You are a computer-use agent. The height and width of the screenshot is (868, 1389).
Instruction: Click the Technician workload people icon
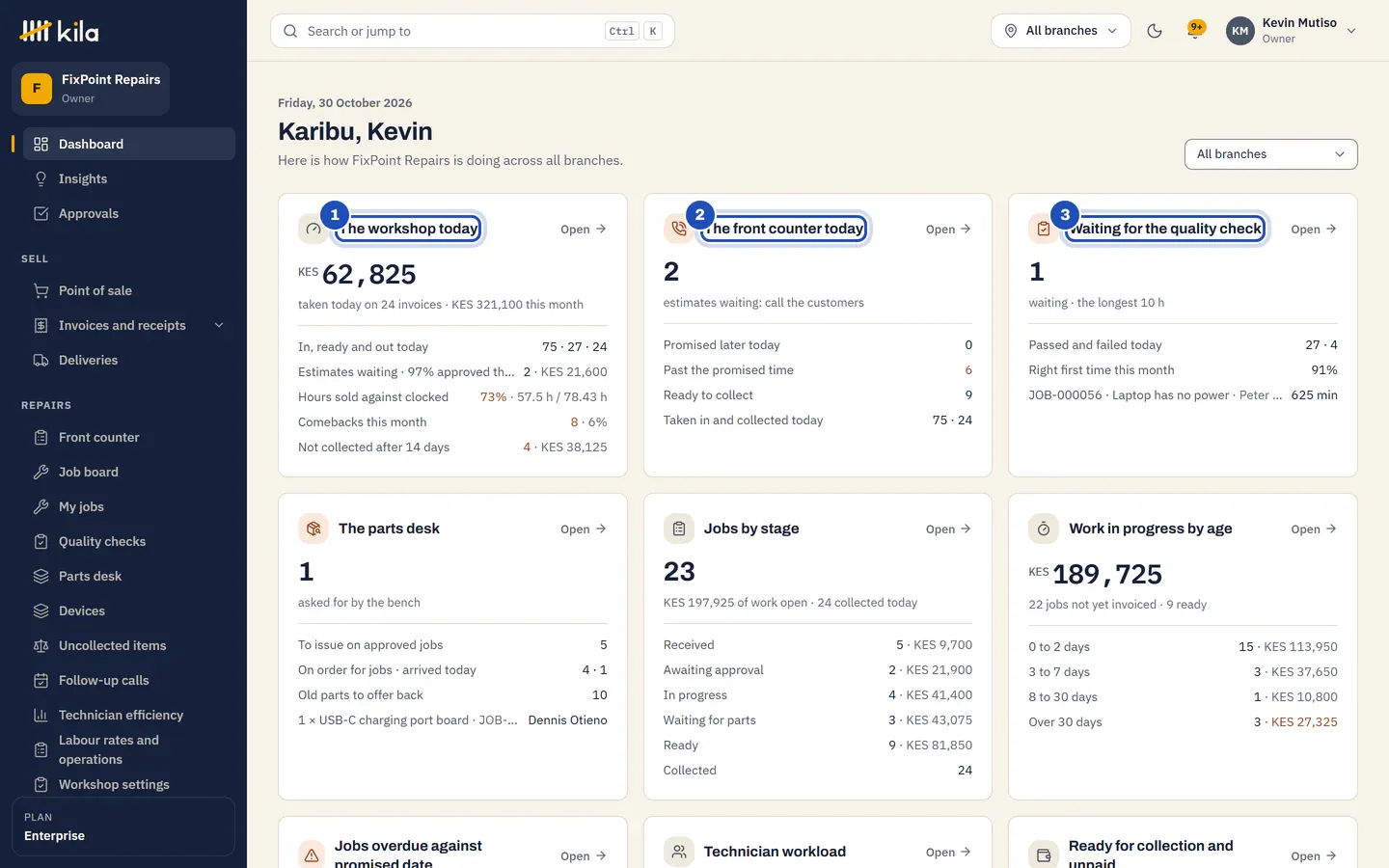(x=679, y=852)
